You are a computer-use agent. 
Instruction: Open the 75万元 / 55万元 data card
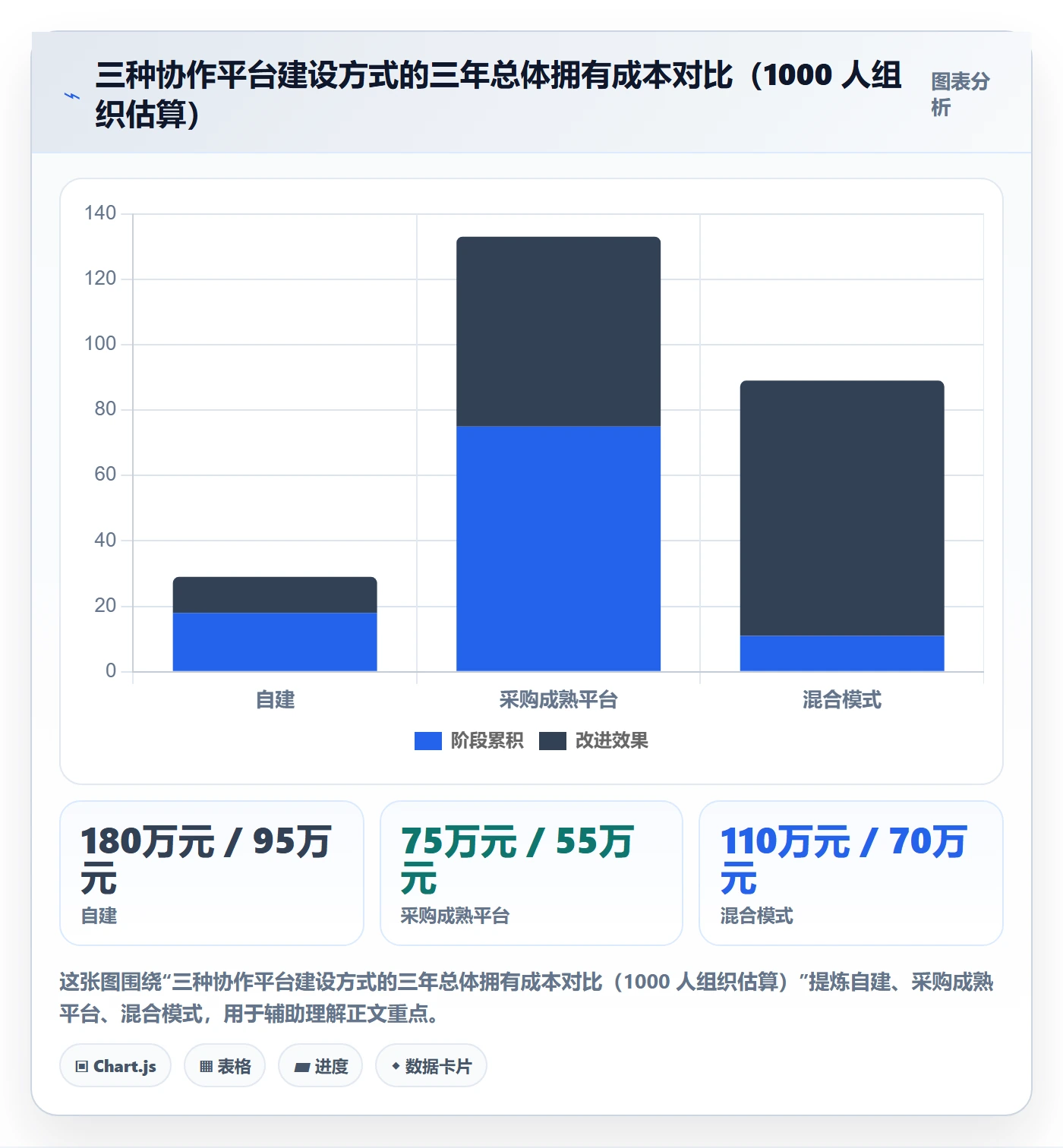click(531, 873)
